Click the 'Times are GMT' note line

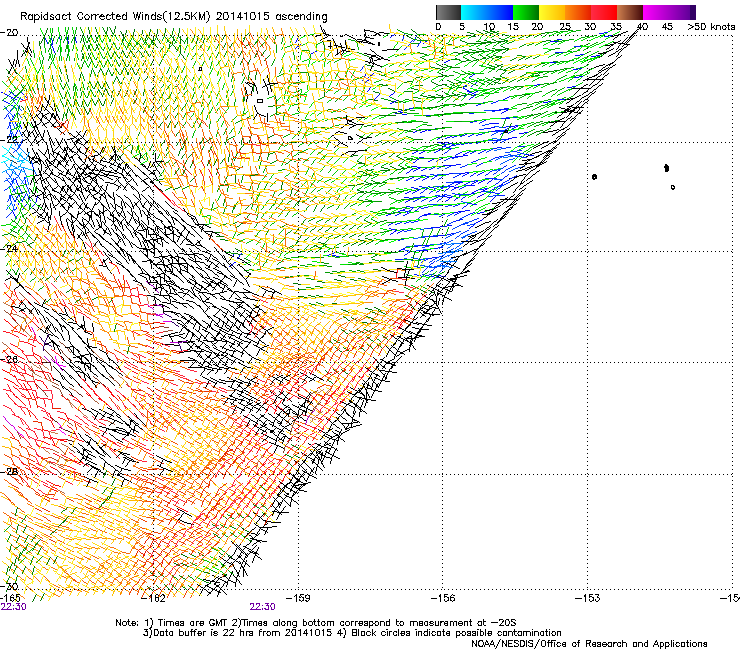(316, 623)
